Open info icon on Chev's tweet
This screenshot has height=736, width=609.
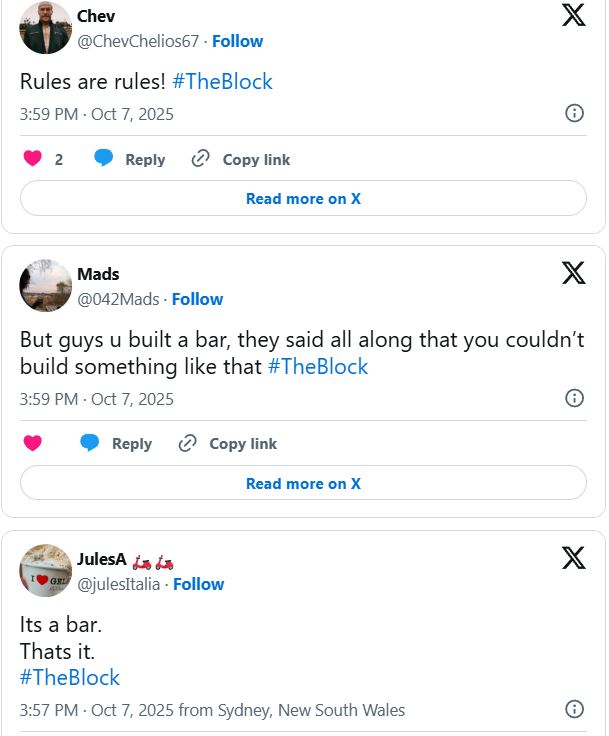point(575,113)
